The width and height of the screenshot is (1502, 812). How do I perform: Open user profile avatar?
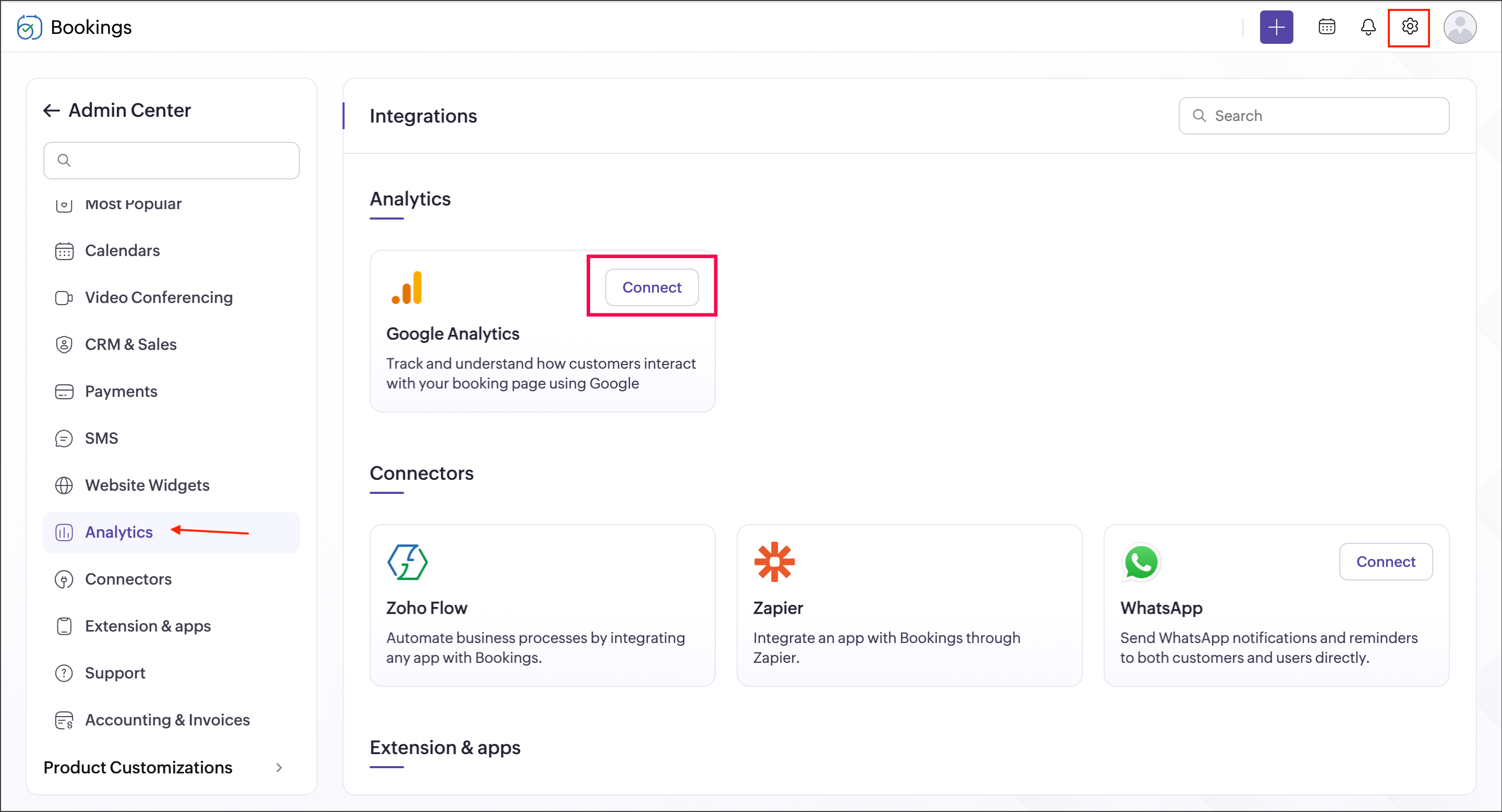click(x=1459, y=28)
